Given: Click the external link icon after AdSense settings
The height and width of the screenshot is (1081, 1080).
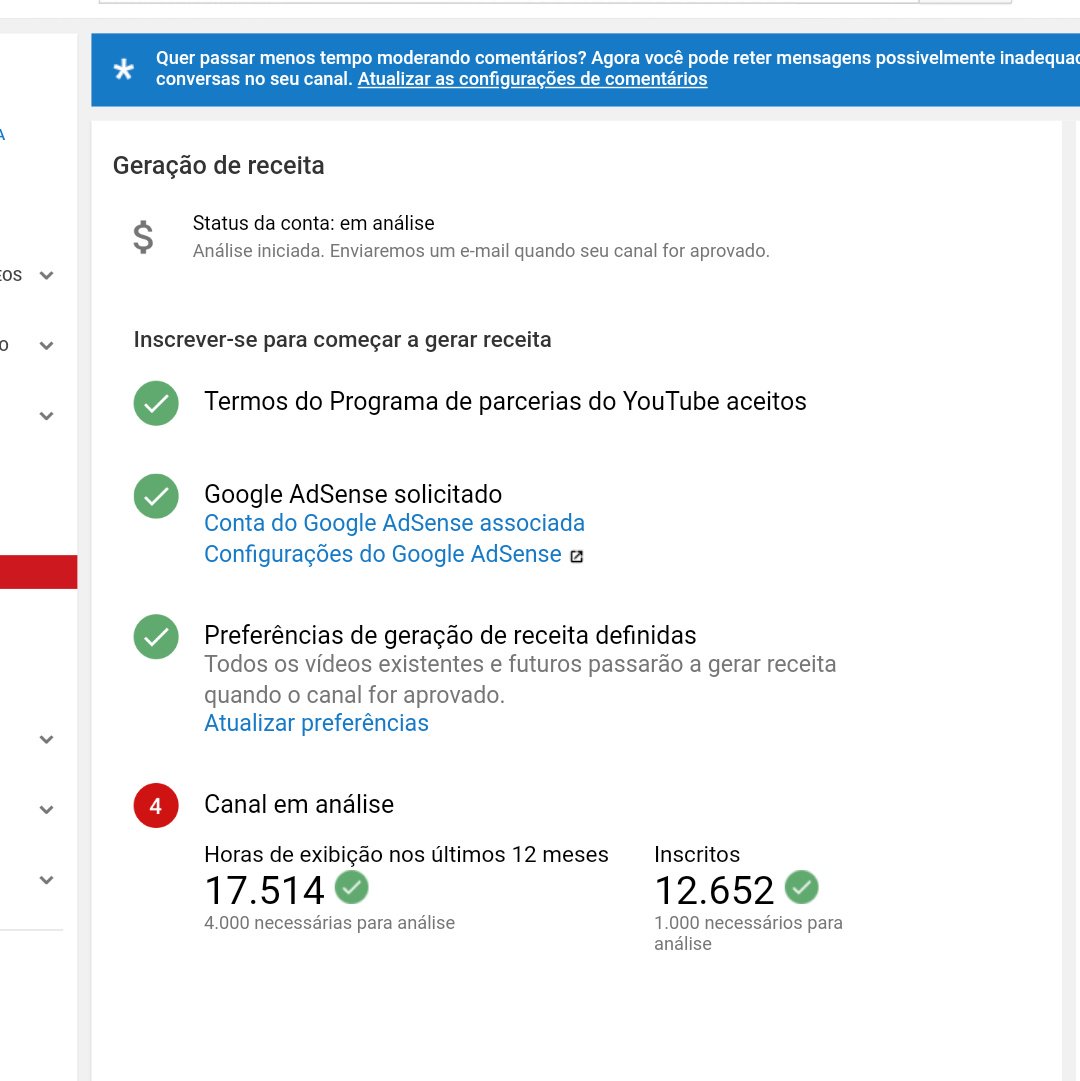Looking at the screenshot, I should pyautogui.click(x=577, y=556).
